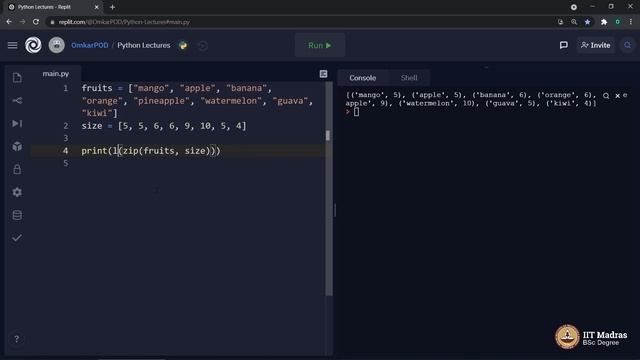The image size is (640, 360).
Task: Open the user avatar profile
Action: tap(57, 45)
